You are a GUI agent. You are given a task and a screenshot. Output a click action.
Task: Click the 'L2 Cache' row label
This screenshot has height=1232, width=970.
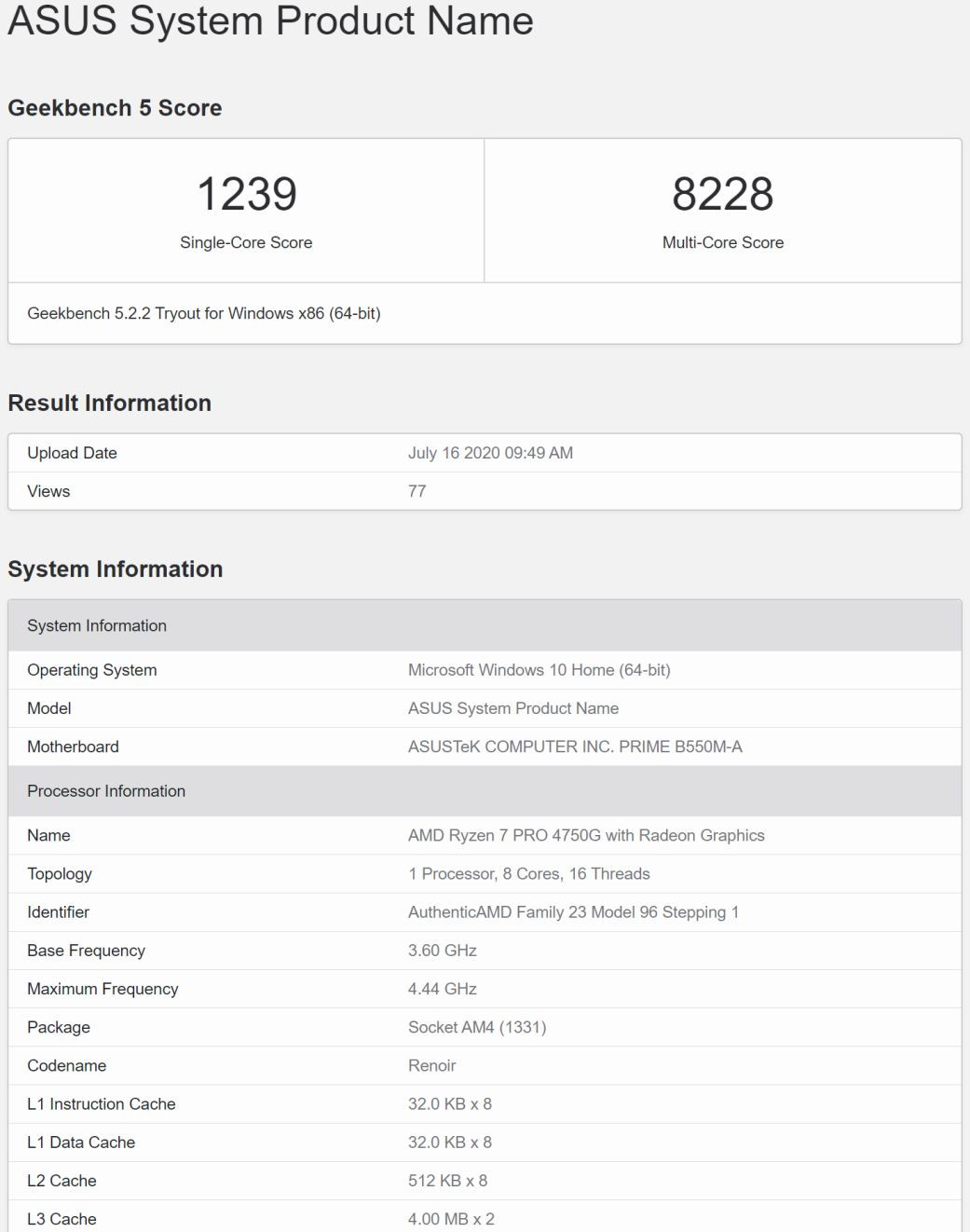point(61,1181)
